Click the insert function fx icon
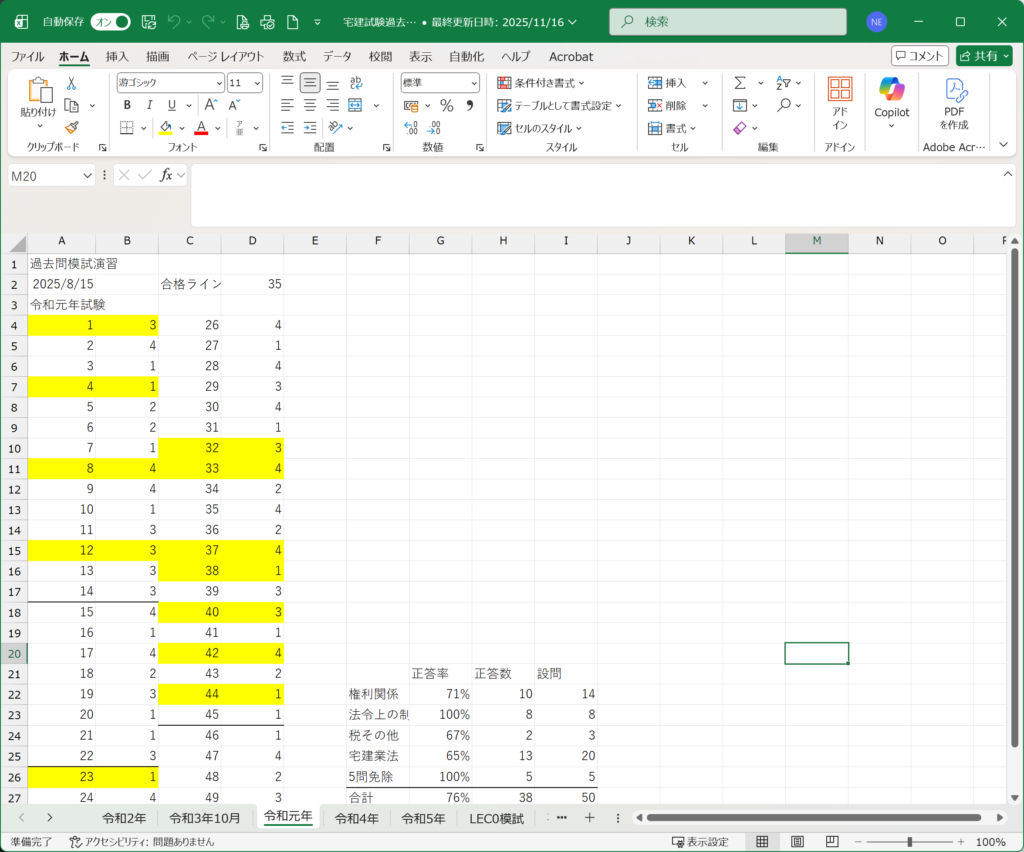The width and height of the screenshot is (1024, 852). pos(167,175)
